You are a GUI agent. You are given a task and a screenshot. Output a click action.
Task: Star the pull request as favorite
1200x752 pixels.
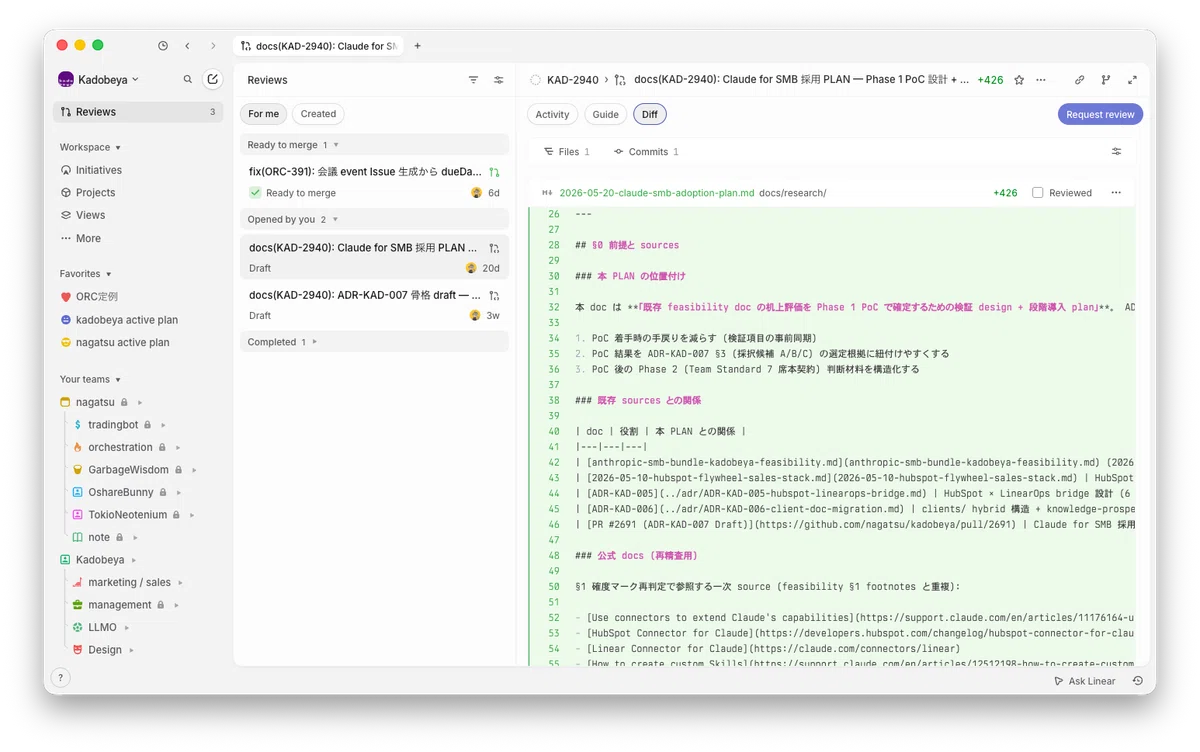click(1019, 80)
